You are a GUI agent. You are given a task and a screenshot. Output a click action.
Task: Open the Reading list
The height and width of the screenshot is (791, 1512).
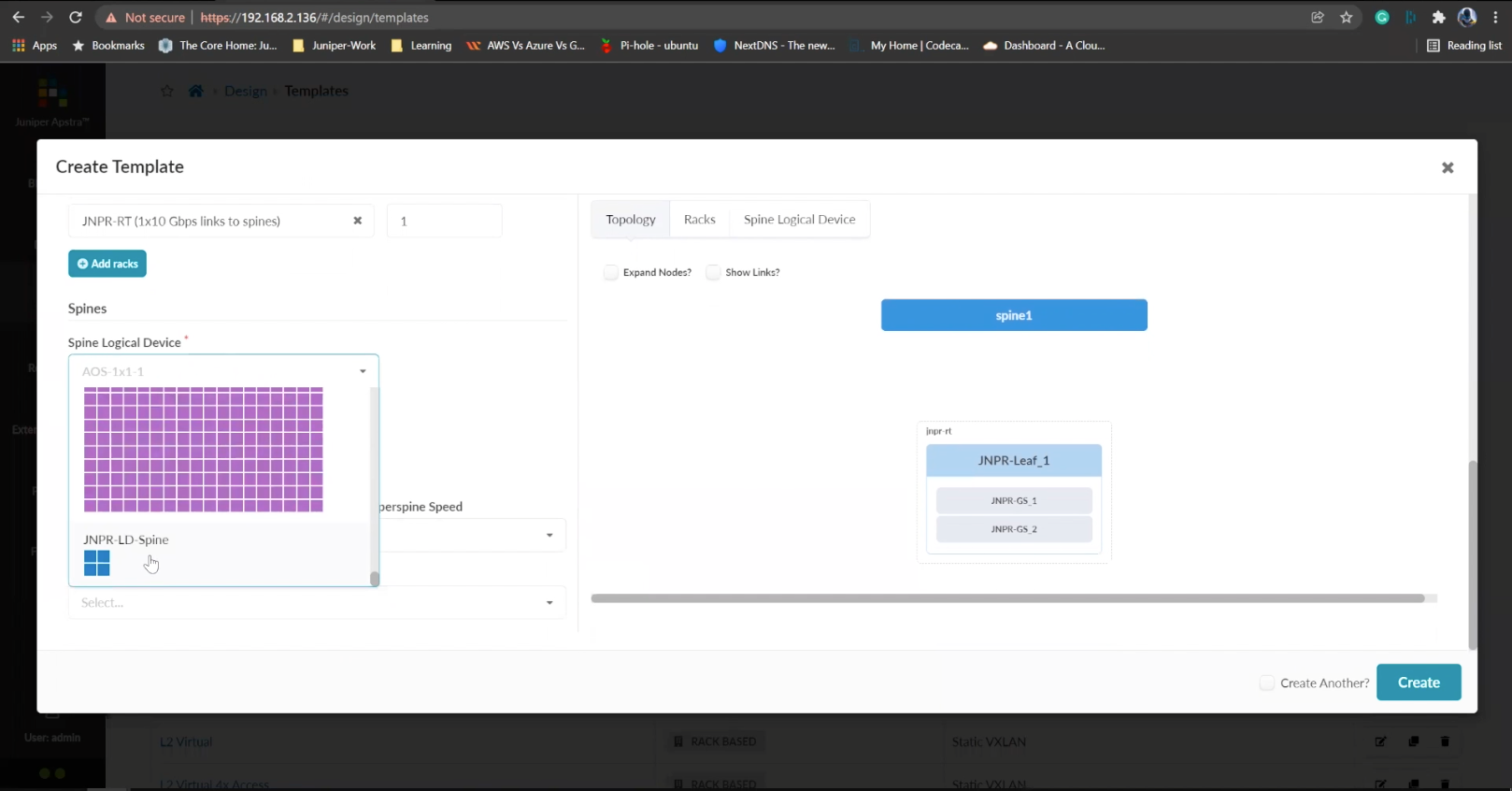[x=1464, y=45]
